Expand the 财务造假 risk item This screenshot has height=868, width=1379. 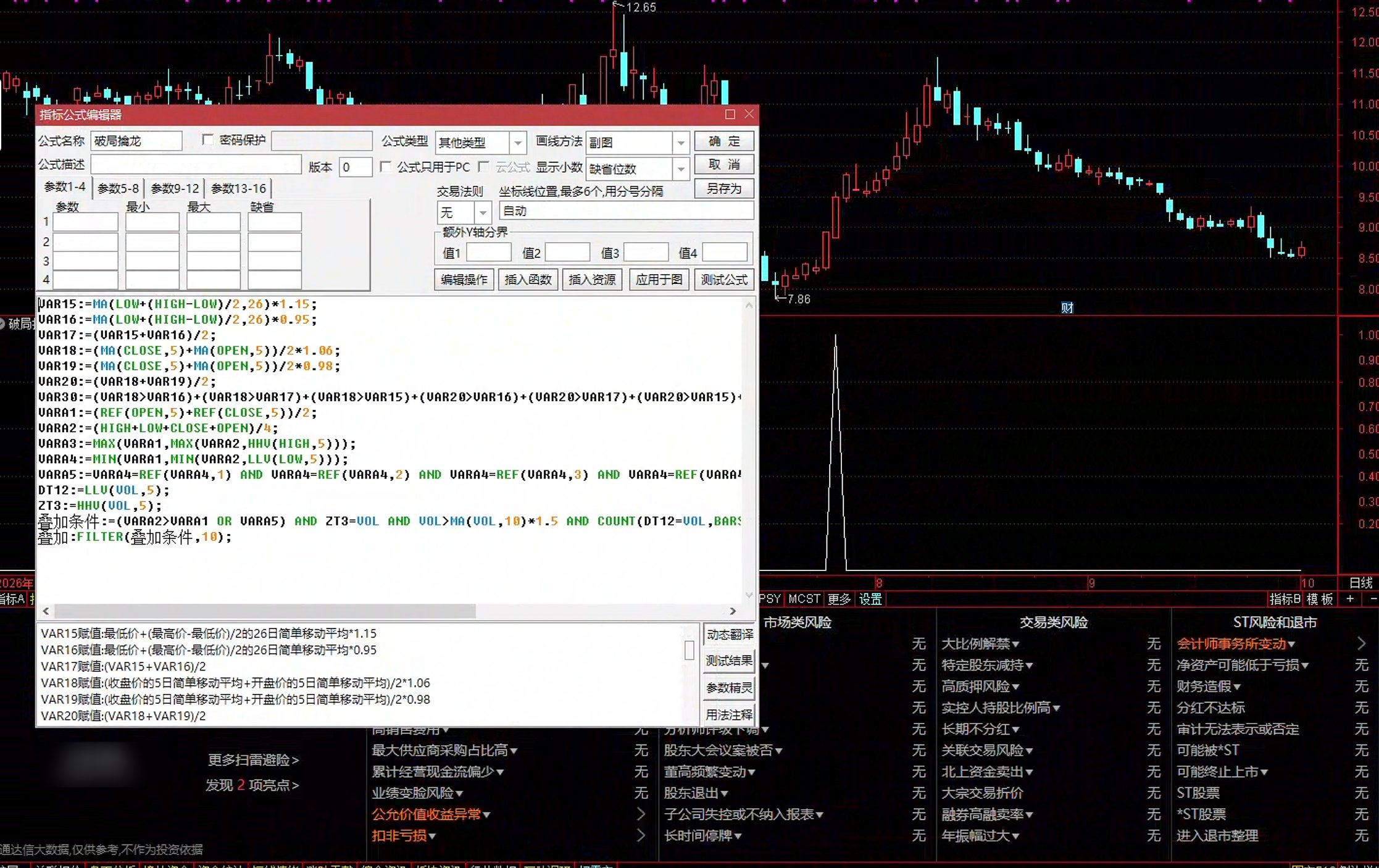1209,686
